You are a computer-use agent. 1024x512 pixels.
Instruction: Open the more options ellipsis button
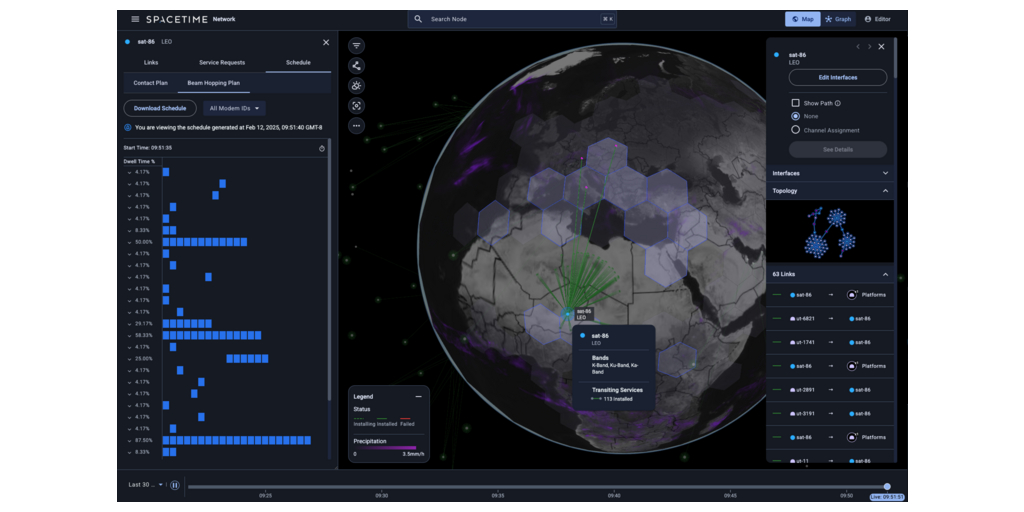[357, 126]
